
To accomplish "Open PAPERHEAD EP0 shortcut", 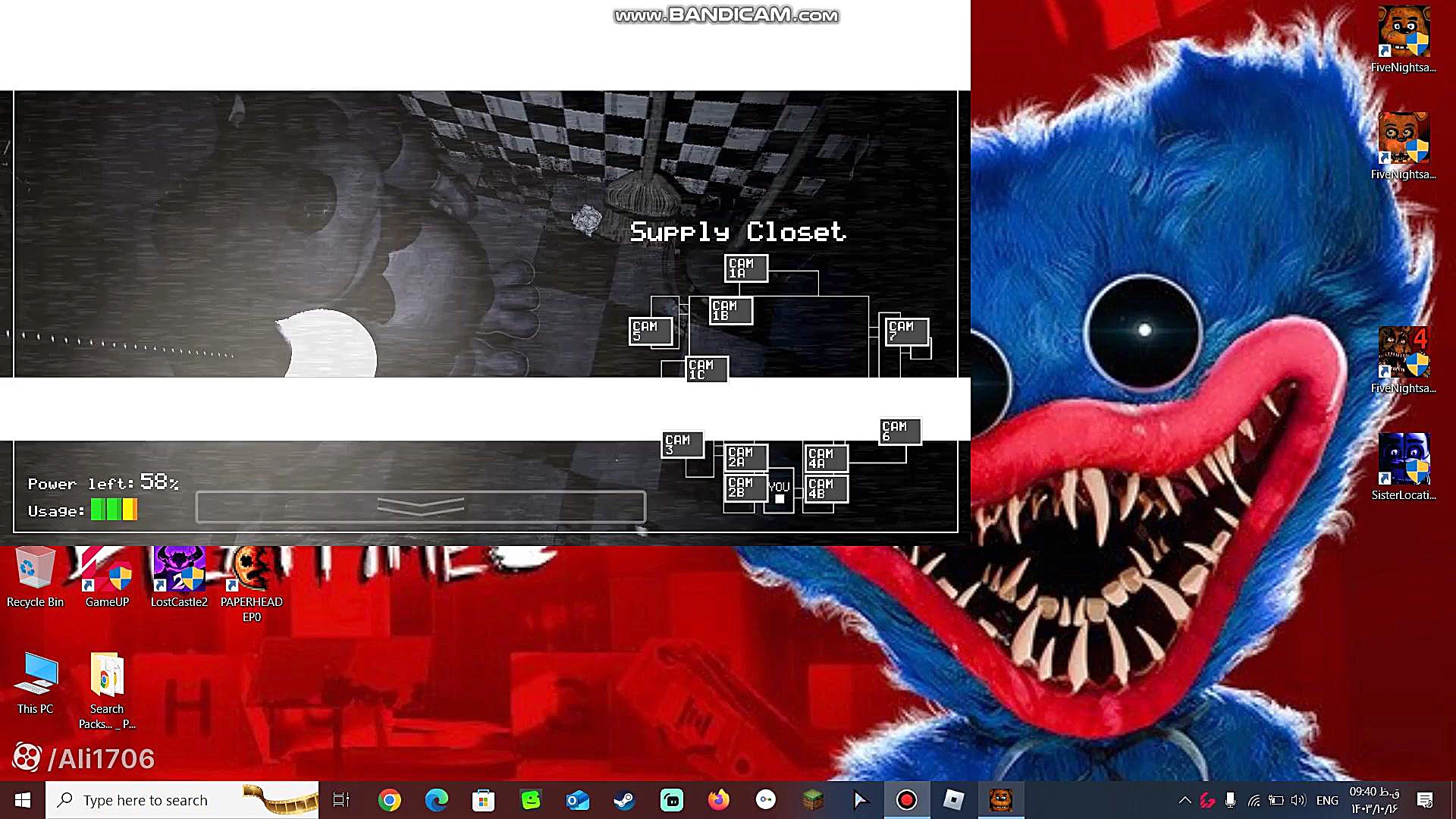I will 252,584.
